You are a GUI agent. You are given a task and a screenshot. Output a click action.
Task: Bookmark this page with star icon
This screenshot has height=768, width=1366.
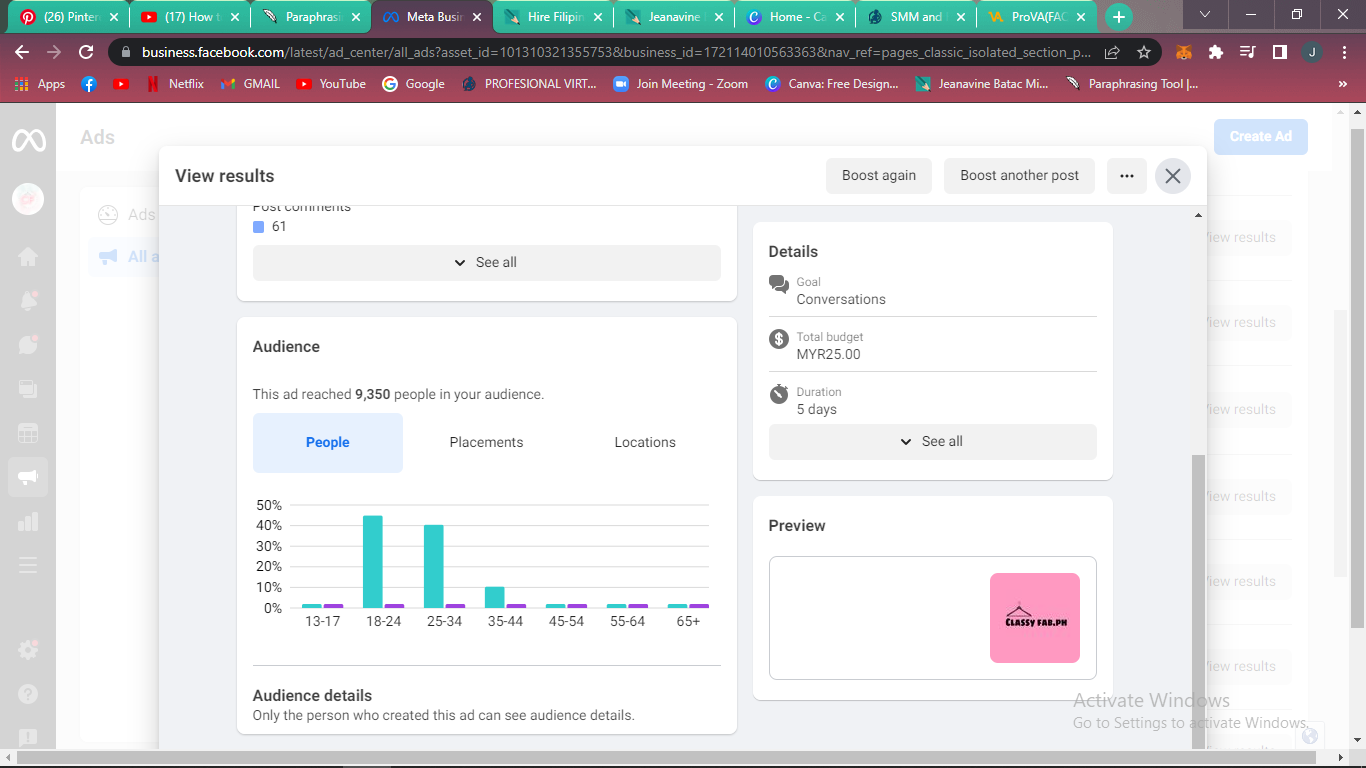[1144, 52]
